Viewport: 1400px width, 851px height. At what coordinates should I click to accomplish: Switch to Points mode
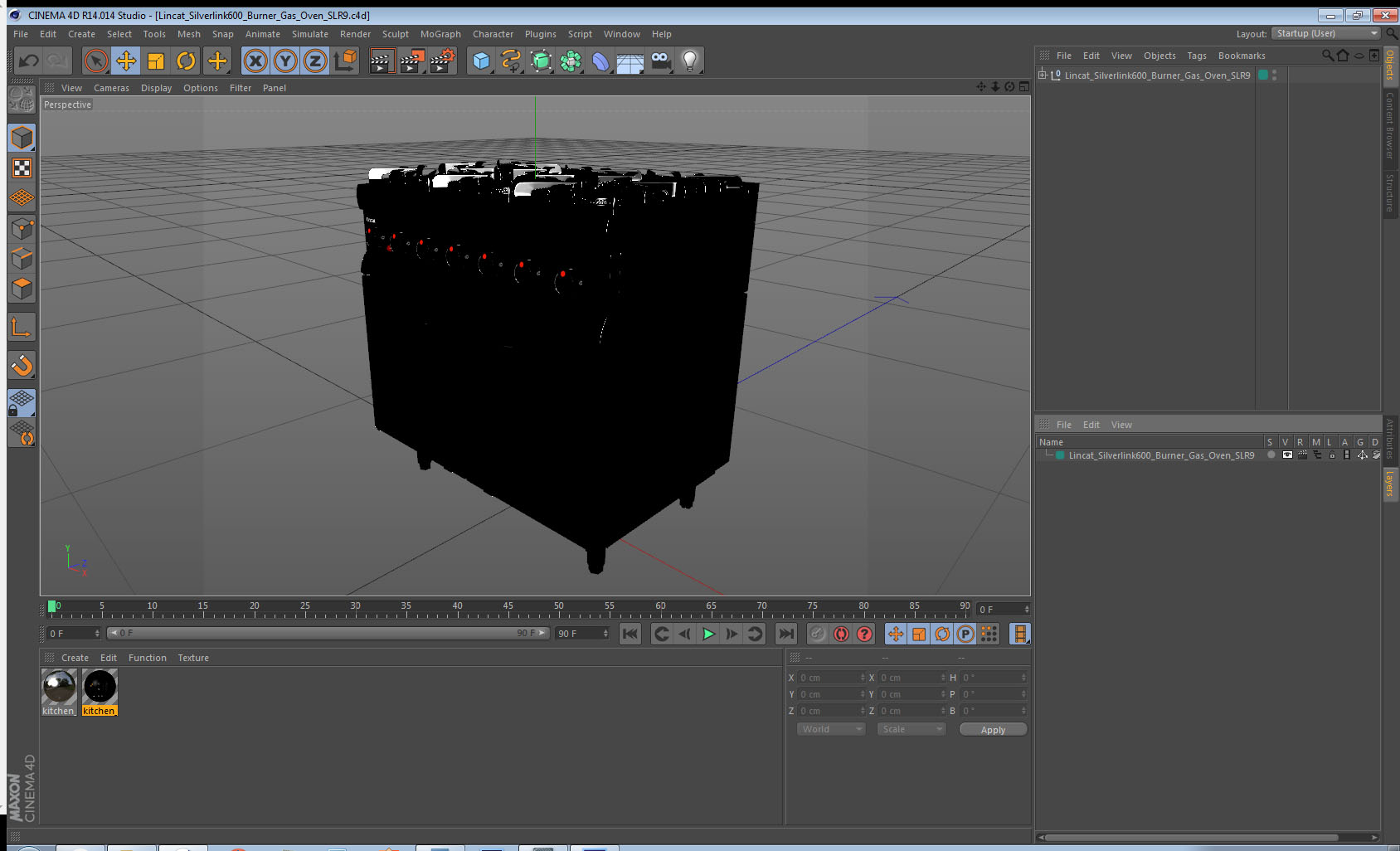pyautogui.click(x=22, y=228)
